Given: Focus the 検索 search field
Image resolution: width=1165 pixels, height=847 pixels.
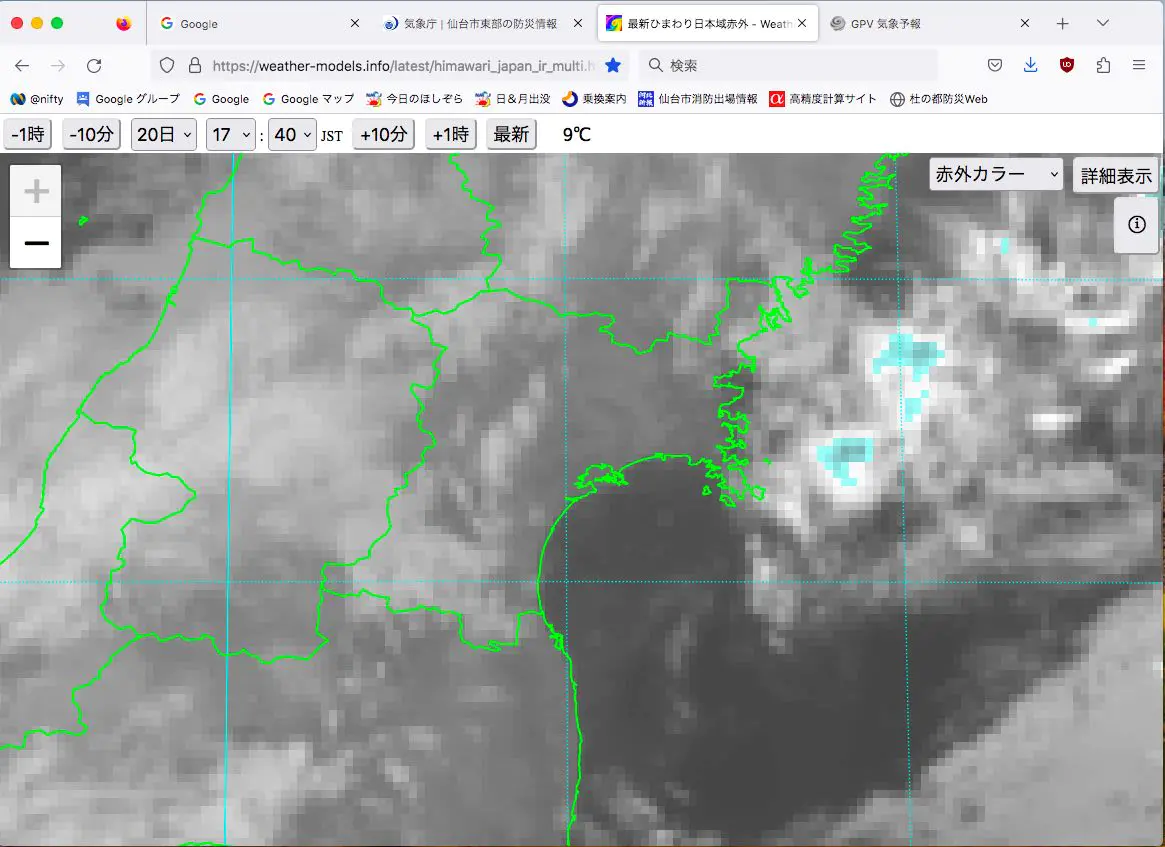Looking at the screenshot, I should click(788, 65).
